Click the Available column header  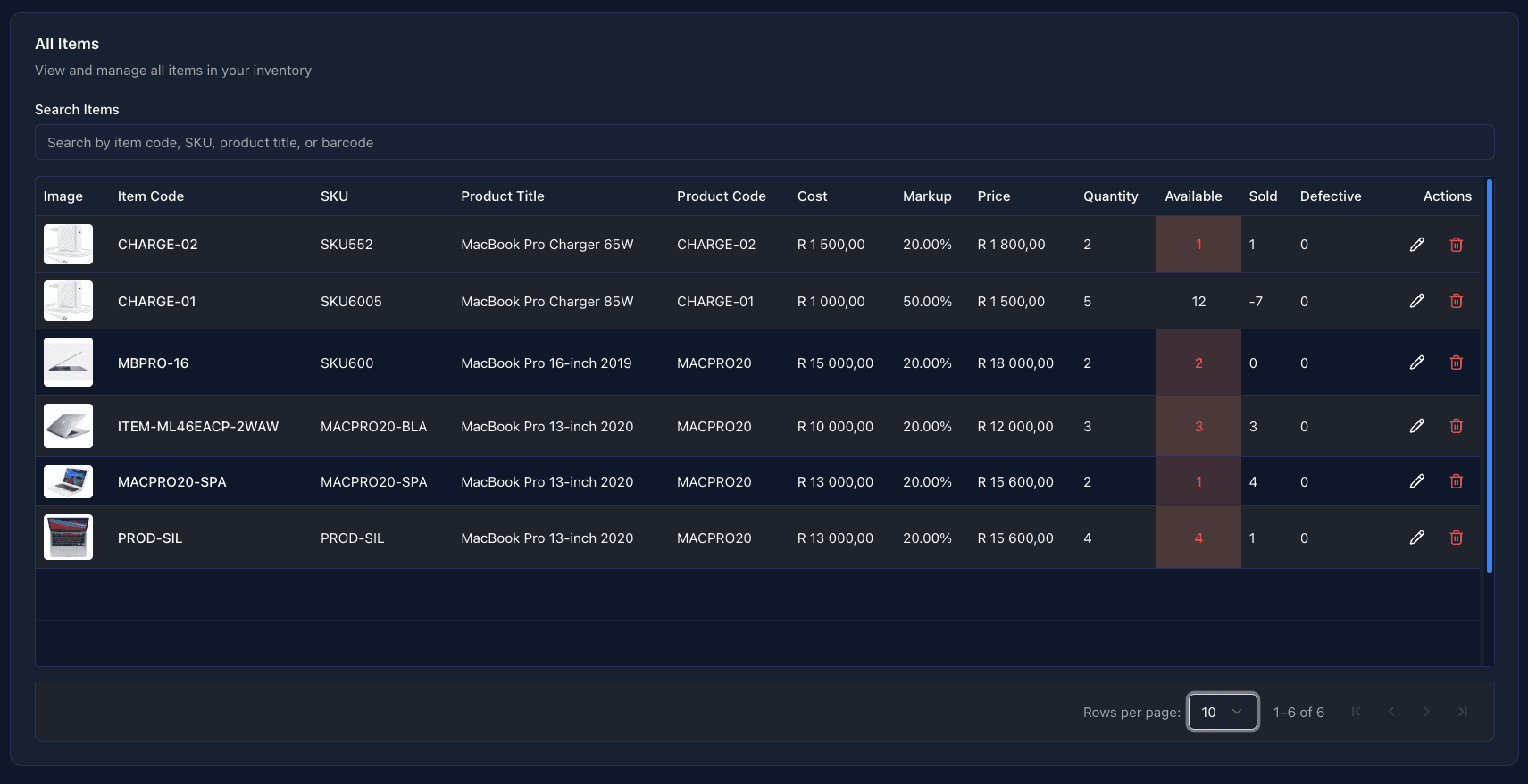(x=1193, y=196)
